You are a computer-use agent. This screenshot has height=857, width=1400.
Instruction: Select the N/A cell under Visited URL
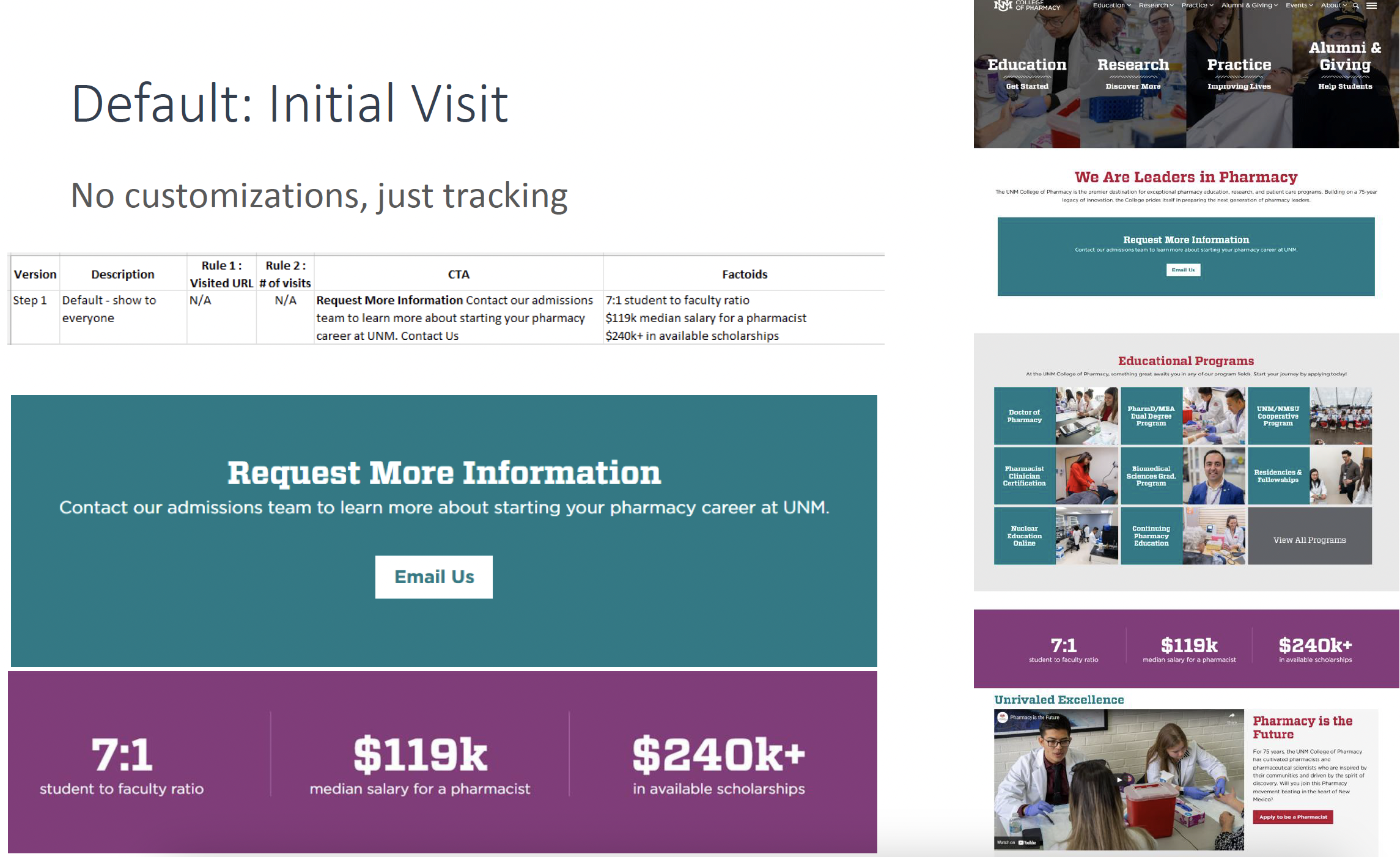click(221, 317)
